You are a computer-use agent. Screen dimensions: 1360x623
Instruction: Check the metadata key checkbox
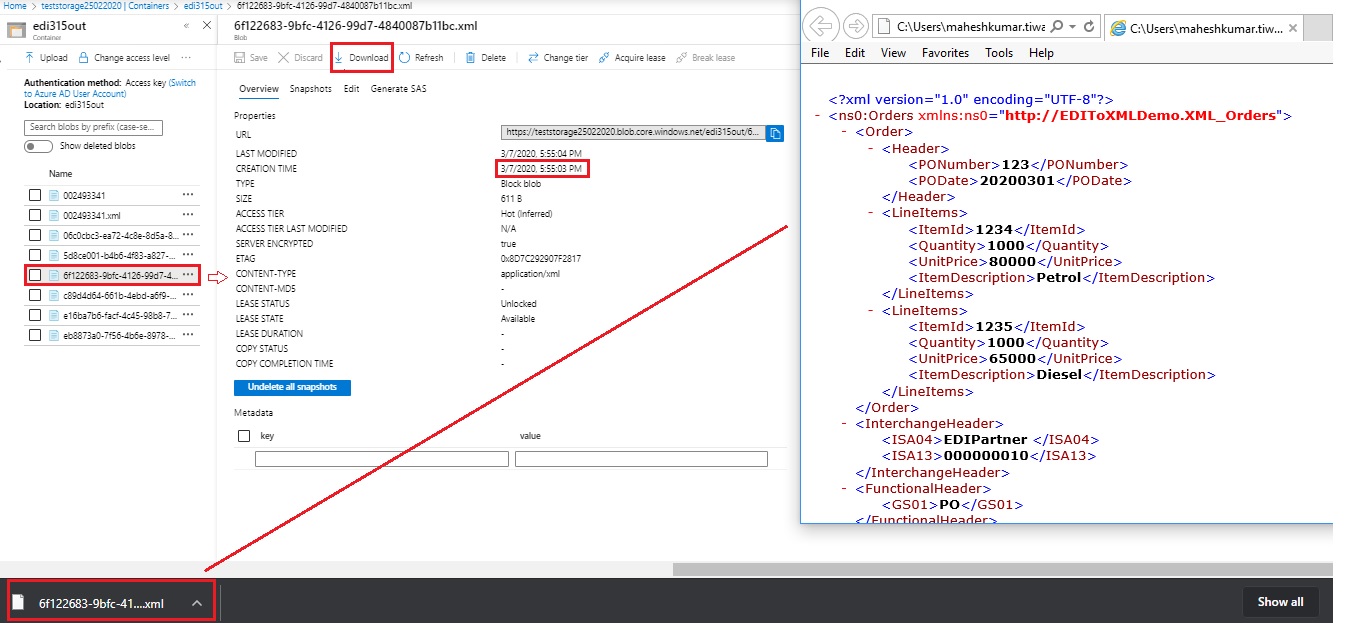coord(244,435)
